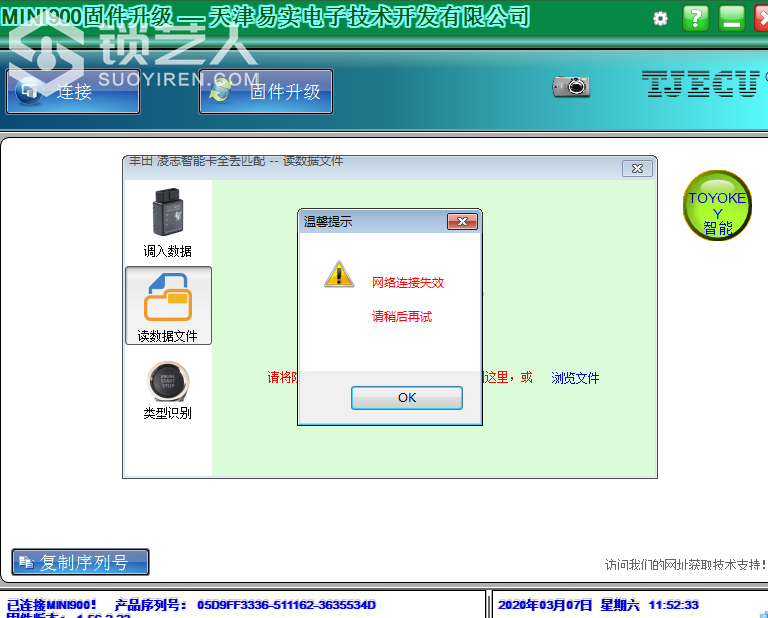
Task: Close the 温馨提示 warning dialog
Action: click(462, 221)
